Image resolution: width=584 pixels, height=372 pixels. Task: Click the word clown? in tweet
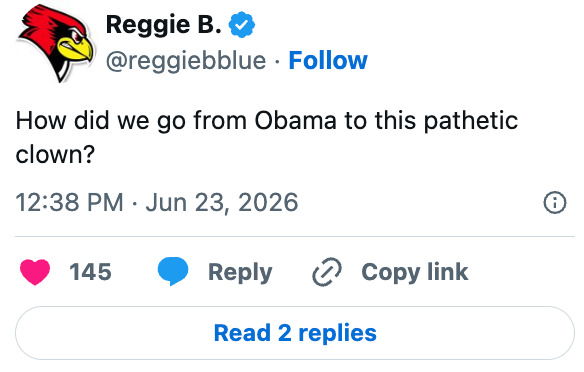point(55,154)
